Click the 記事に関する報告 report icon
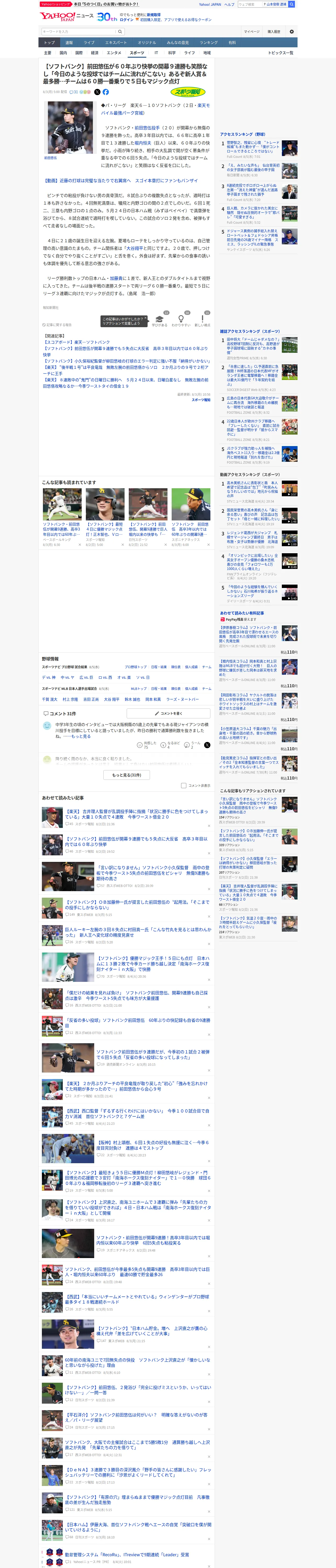Image resolution: width=336 pixels, height=1568 pixels. coord(57,325)
